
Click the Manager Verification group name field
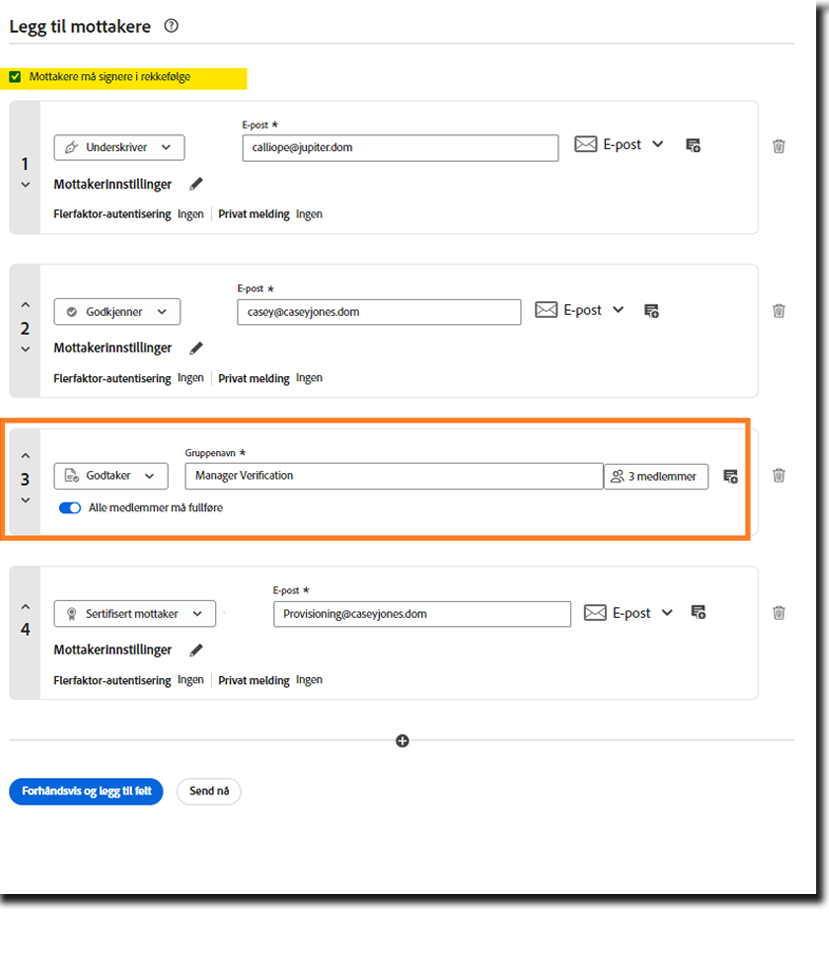click(393, 476)
